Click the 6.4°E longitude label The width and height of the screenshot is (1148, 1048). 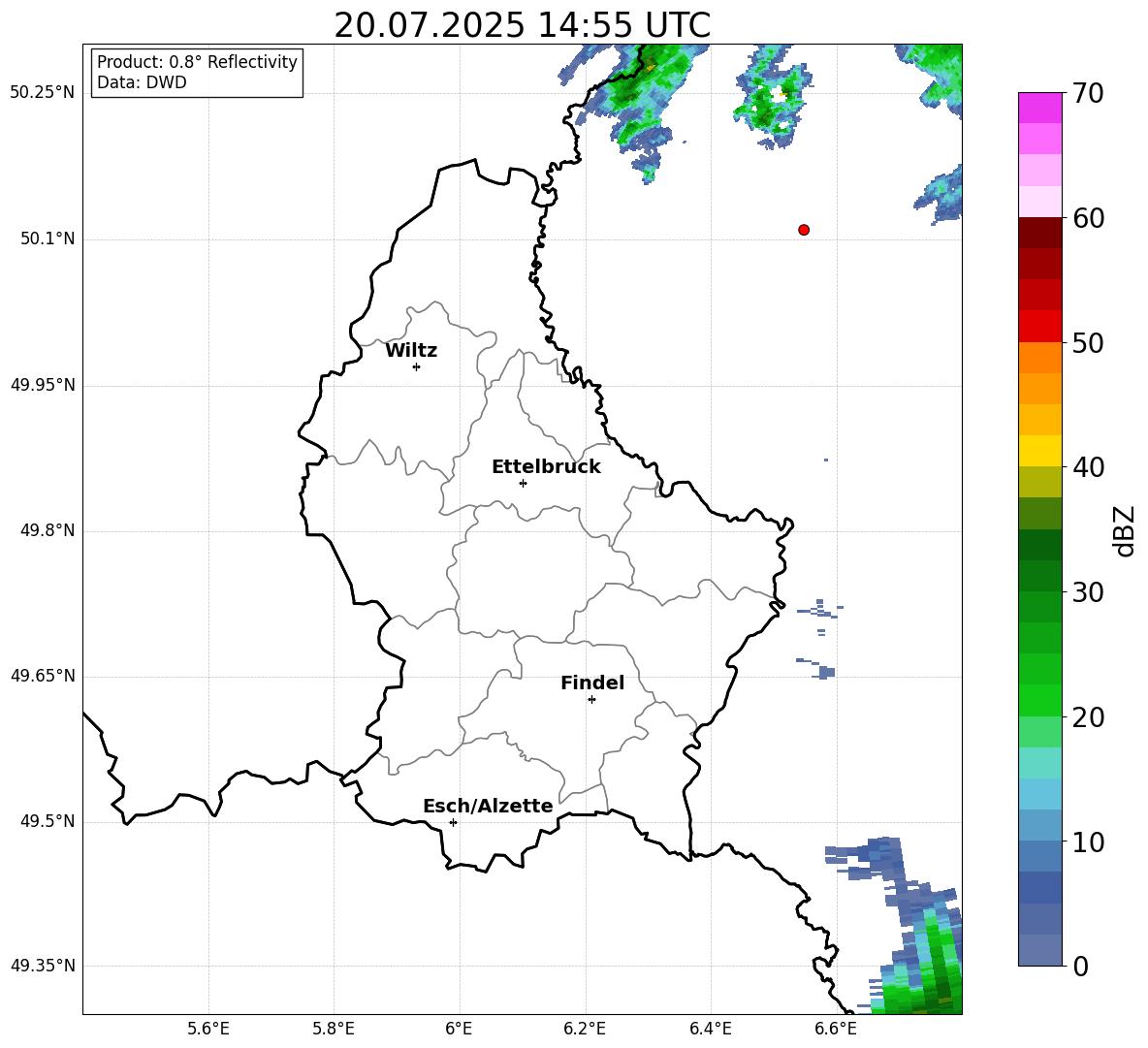click(x=710, y=1029)
